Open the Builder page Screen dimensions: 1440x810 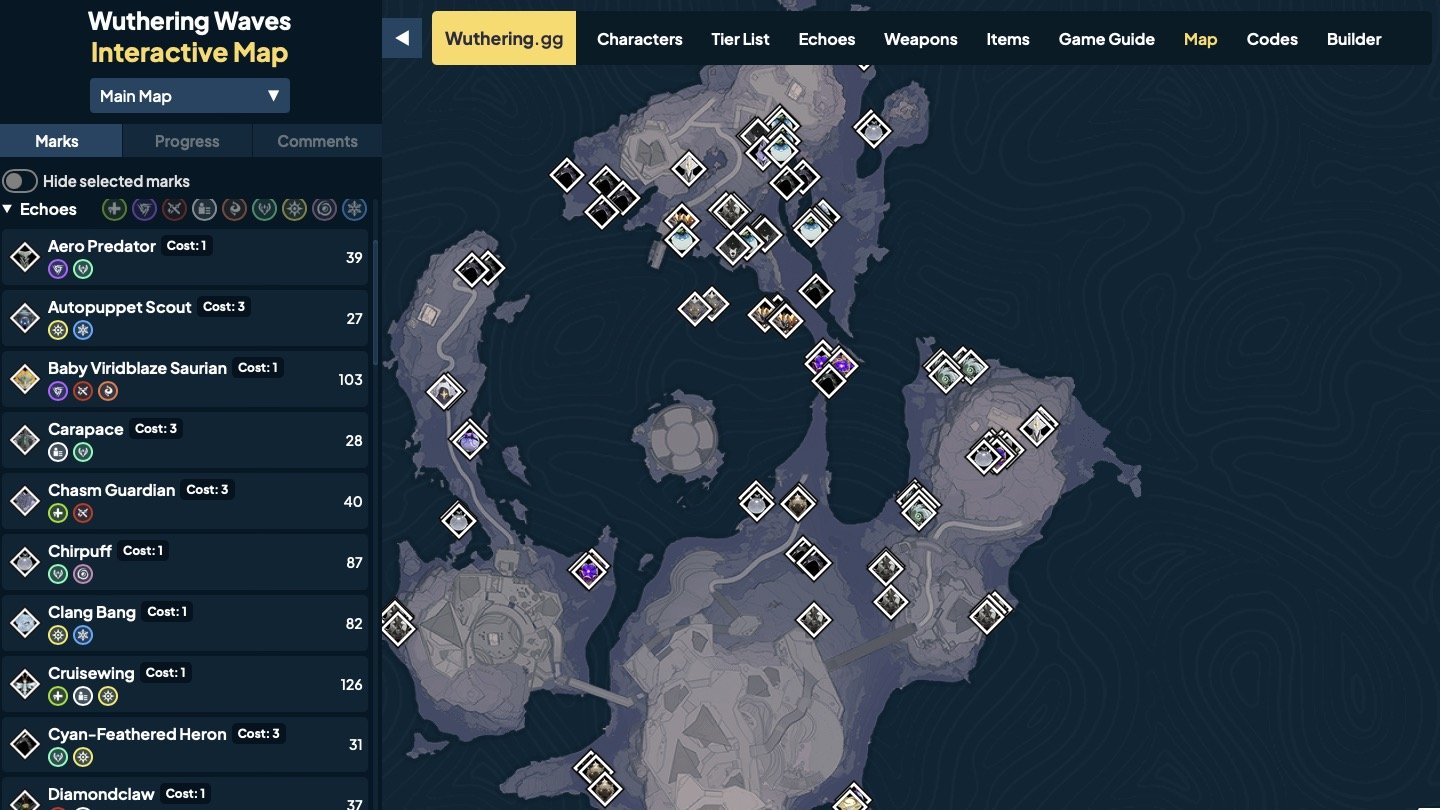tap(1354, 39)
